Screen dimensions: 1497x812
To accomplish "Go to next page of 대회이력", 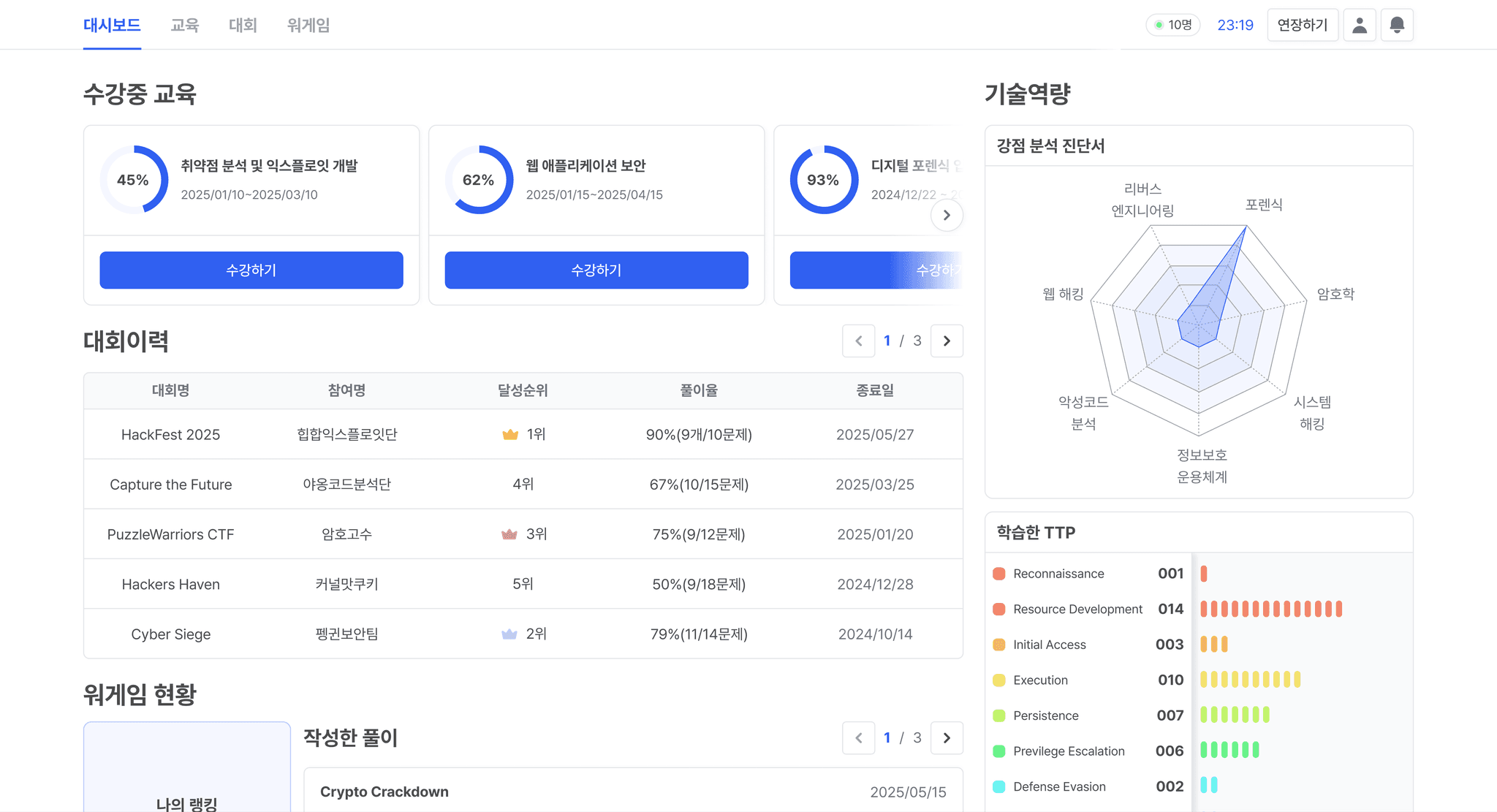I will tap(947, 341).
